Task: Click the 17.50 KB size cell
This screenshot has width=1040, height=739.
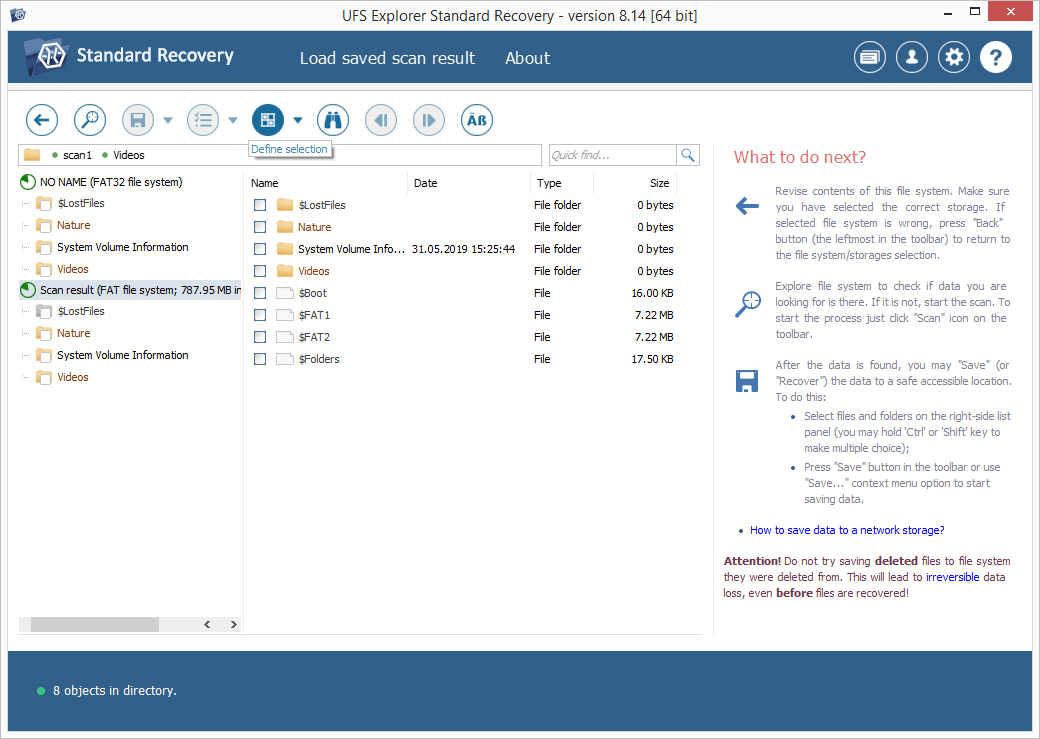Action: point(653,359)
